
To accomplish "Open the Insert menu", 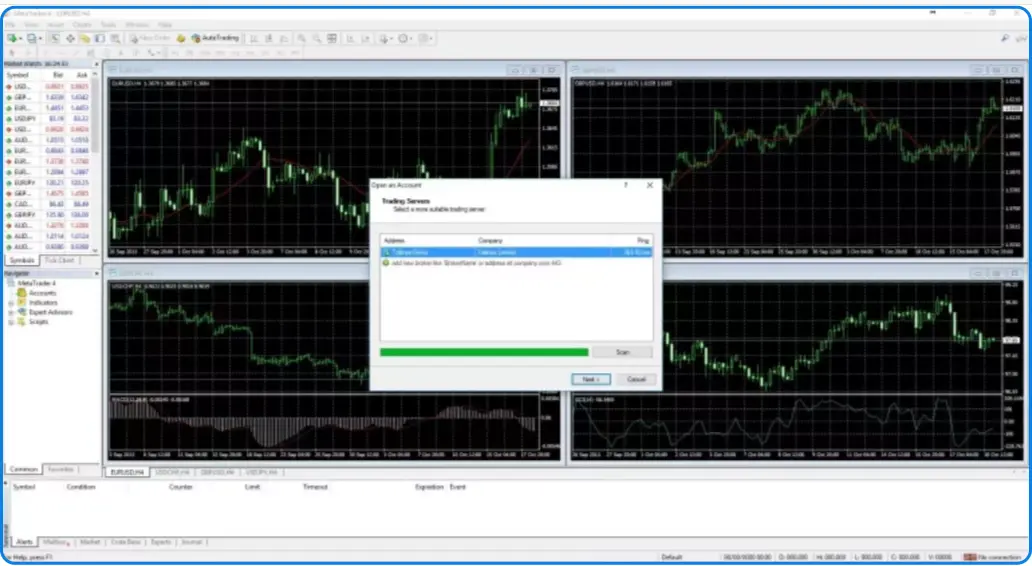I will pos(55,25).
